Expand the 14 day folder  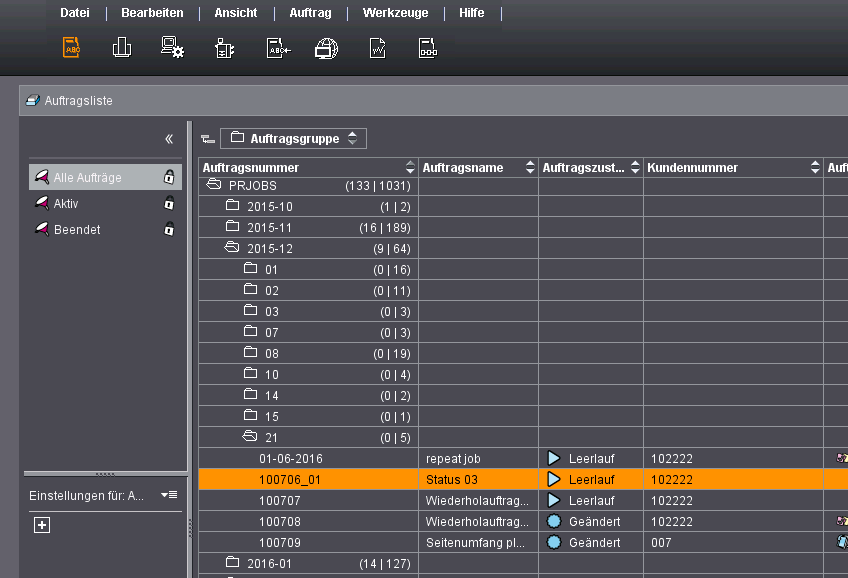(x=250, y=394)
